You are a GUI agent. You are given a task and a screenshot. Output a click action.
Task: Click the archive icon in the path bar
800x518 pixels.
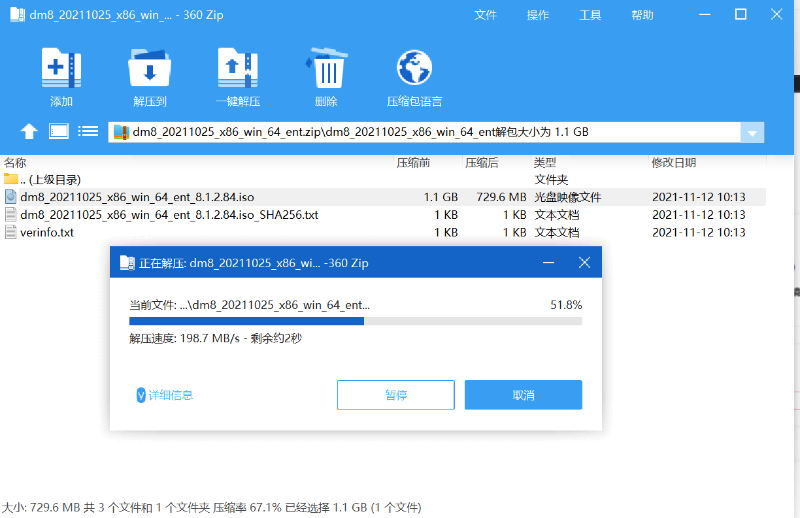(x=121, y=132)
